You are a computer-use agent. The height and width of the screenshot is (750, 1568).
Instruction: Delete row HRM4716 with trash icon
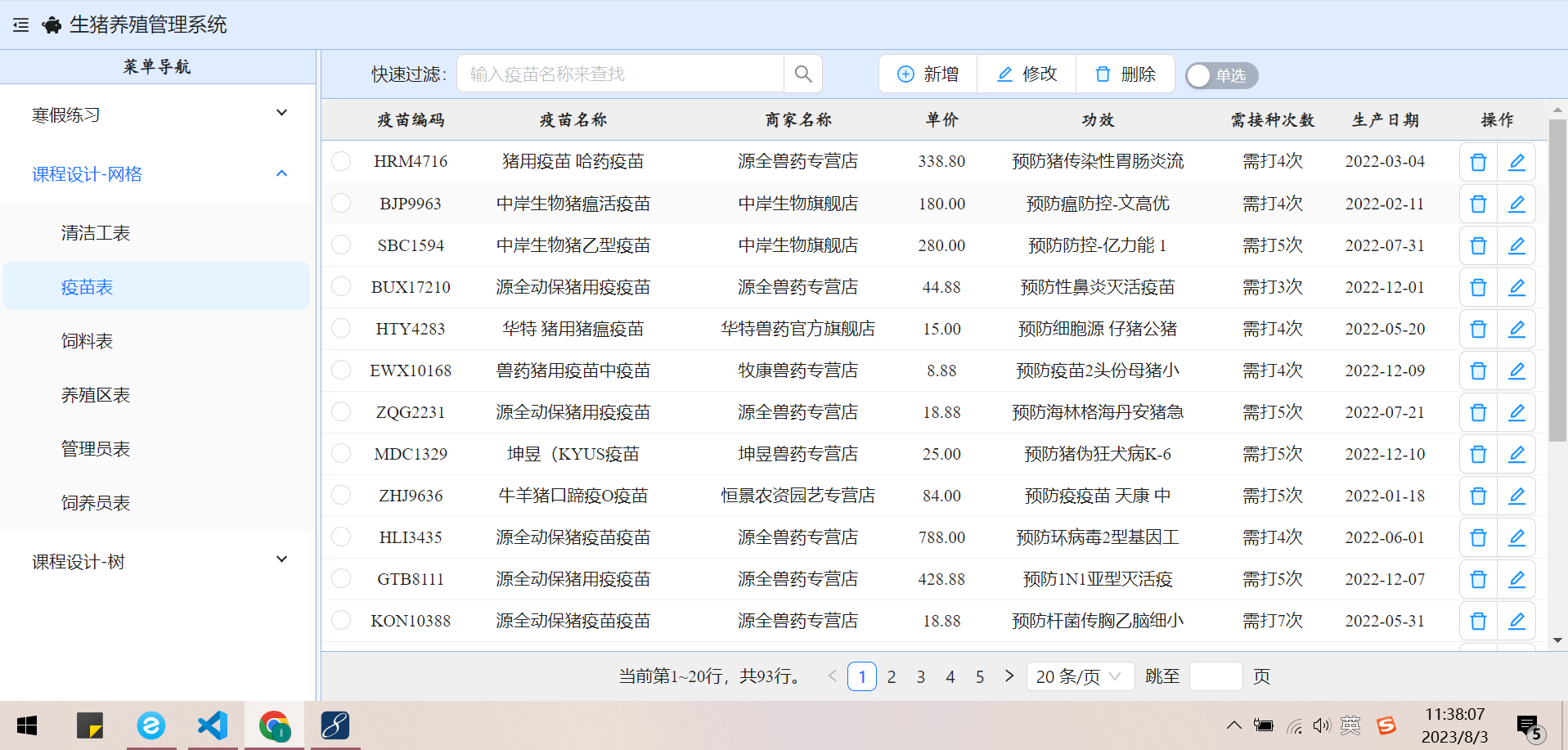coord(1478,162)
